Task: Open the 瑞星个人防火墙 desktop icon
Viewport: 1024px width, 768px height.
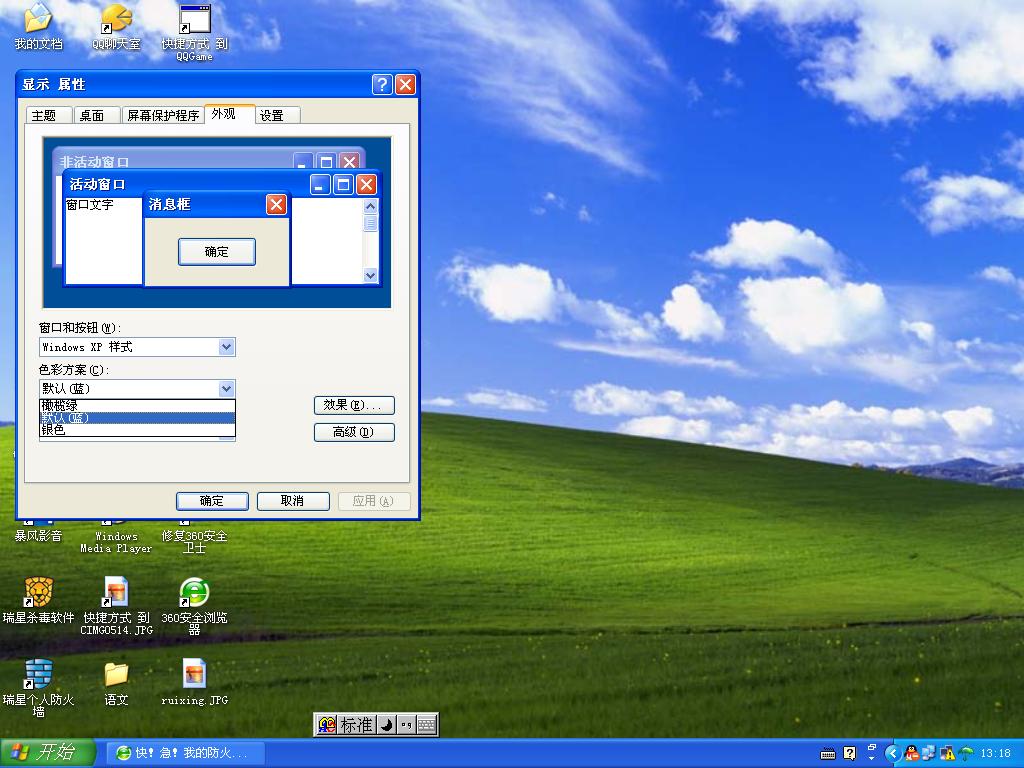Action: (x=38, y=674)
